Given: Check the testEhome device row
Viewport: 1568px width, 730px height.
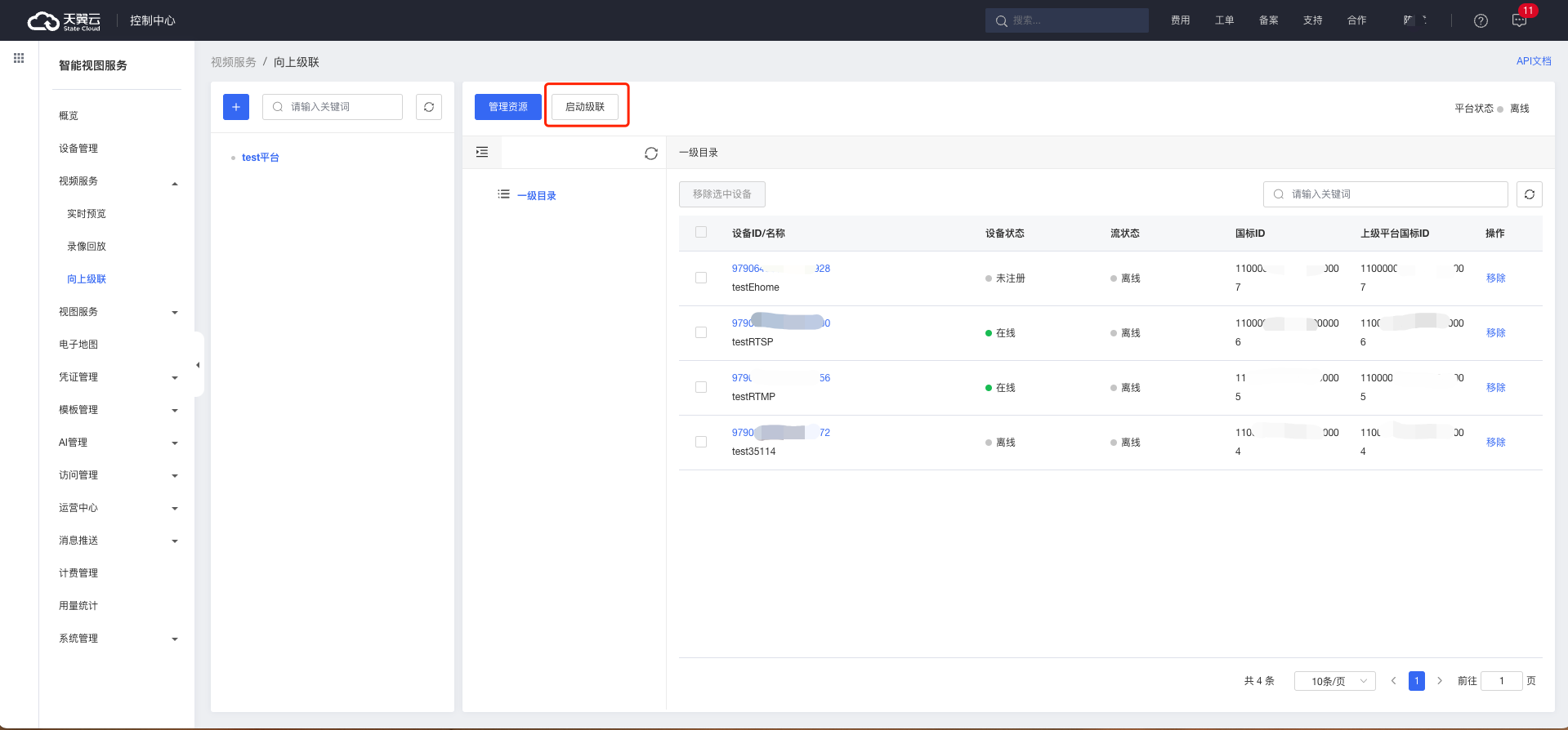Looking at the screenshot, I should click(701, 278).
